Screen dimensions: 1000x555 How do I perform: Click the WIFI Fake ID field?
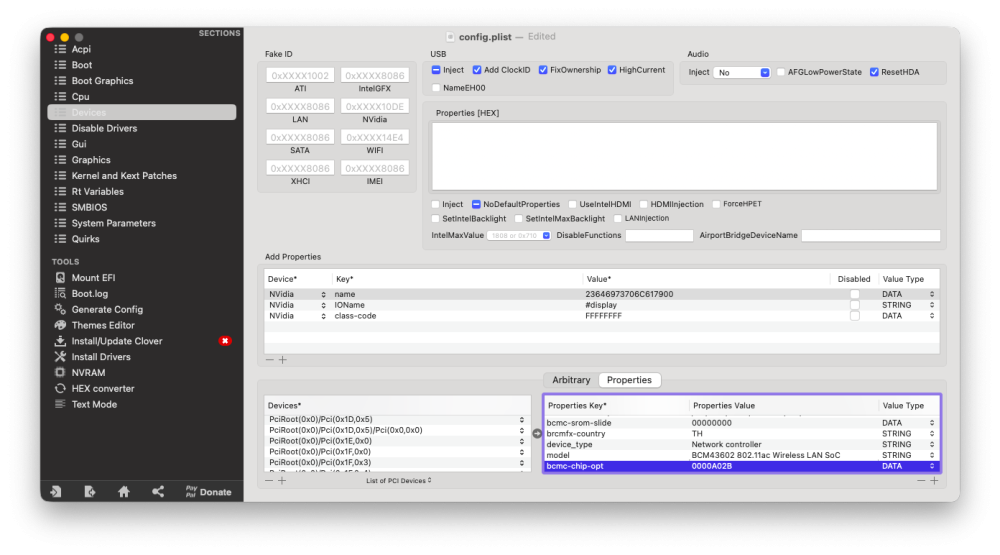point(375,137)
